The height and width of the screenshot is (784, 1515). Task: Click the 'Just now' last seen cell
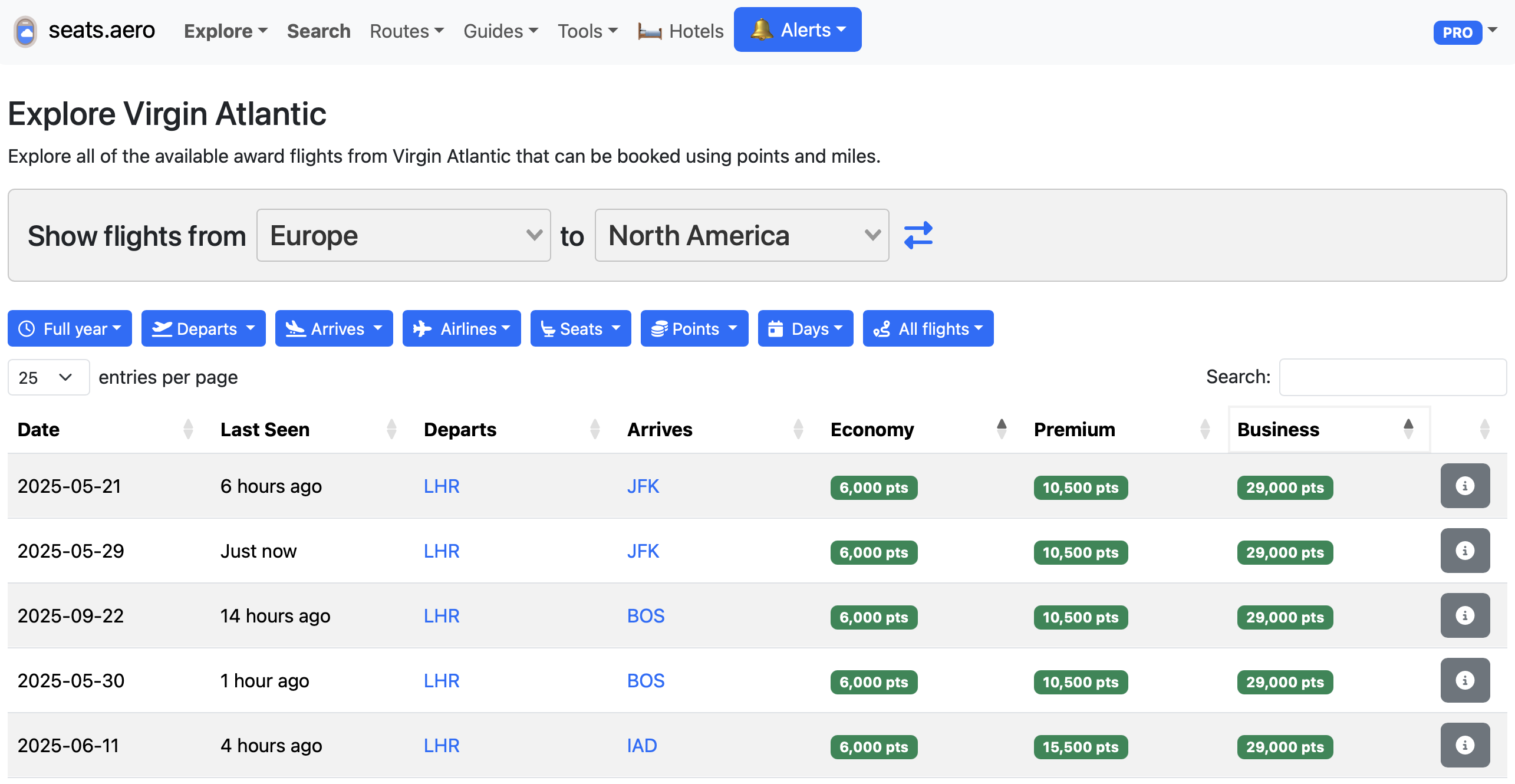coord(258,551)
